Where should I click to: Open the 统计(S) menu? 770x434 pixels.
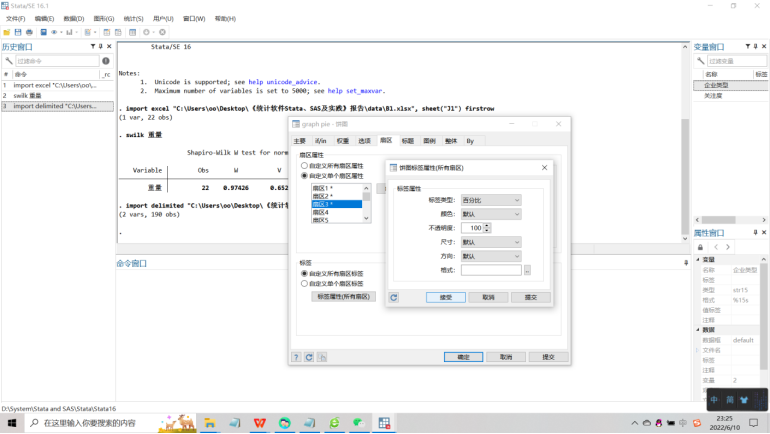pyautogui.click(x=133, y=19)
